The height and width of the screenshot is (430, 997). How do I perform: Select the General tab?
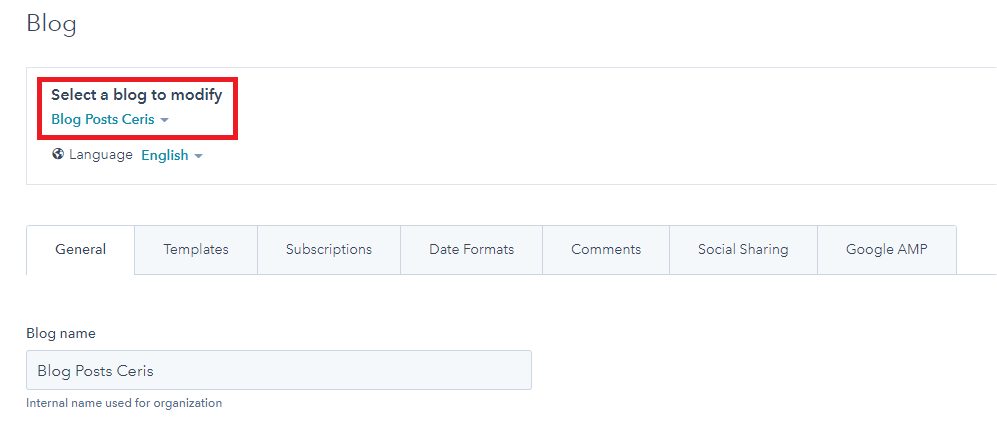pos(80,249)
